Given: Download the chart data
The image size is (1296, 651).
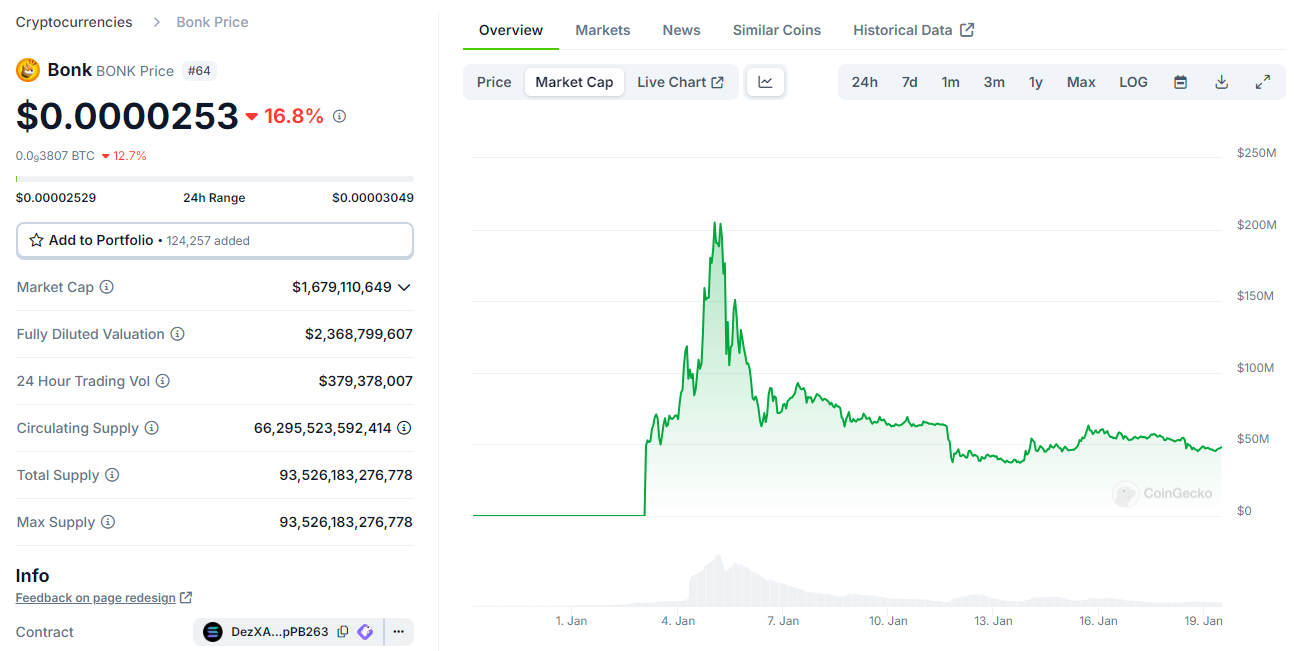Looking at the screenshot, I should [1221, 82].
